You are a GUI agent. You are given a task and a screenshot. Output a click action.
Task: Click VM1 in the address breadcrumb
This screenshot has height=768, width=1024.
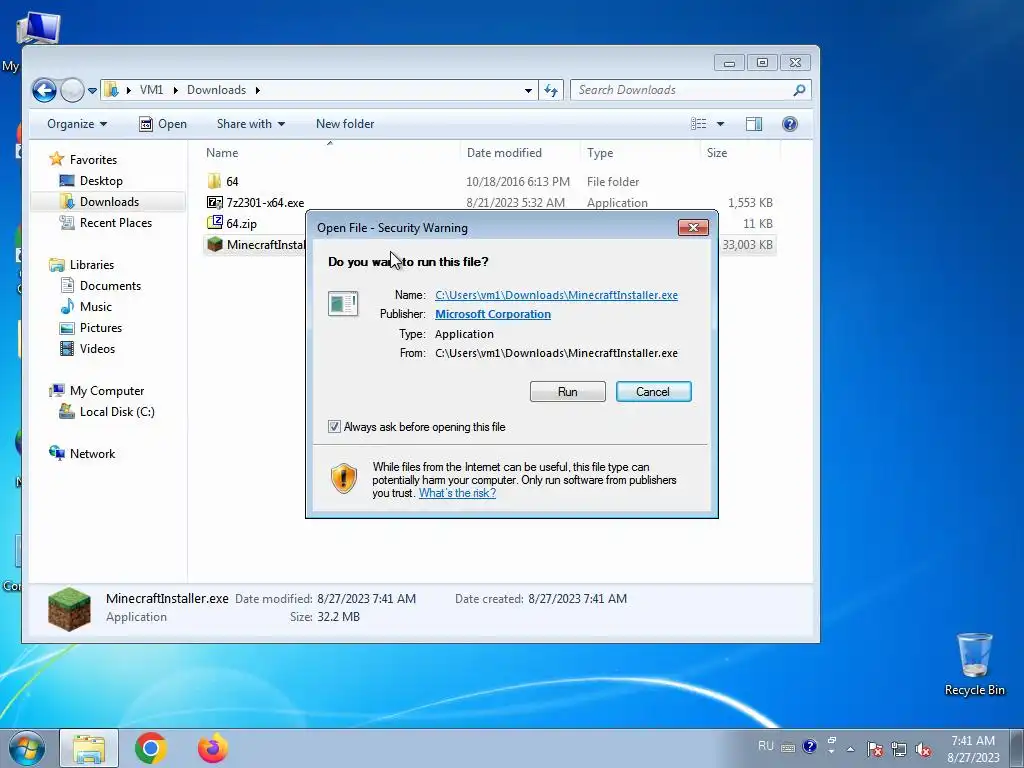[x=152, y=90]
